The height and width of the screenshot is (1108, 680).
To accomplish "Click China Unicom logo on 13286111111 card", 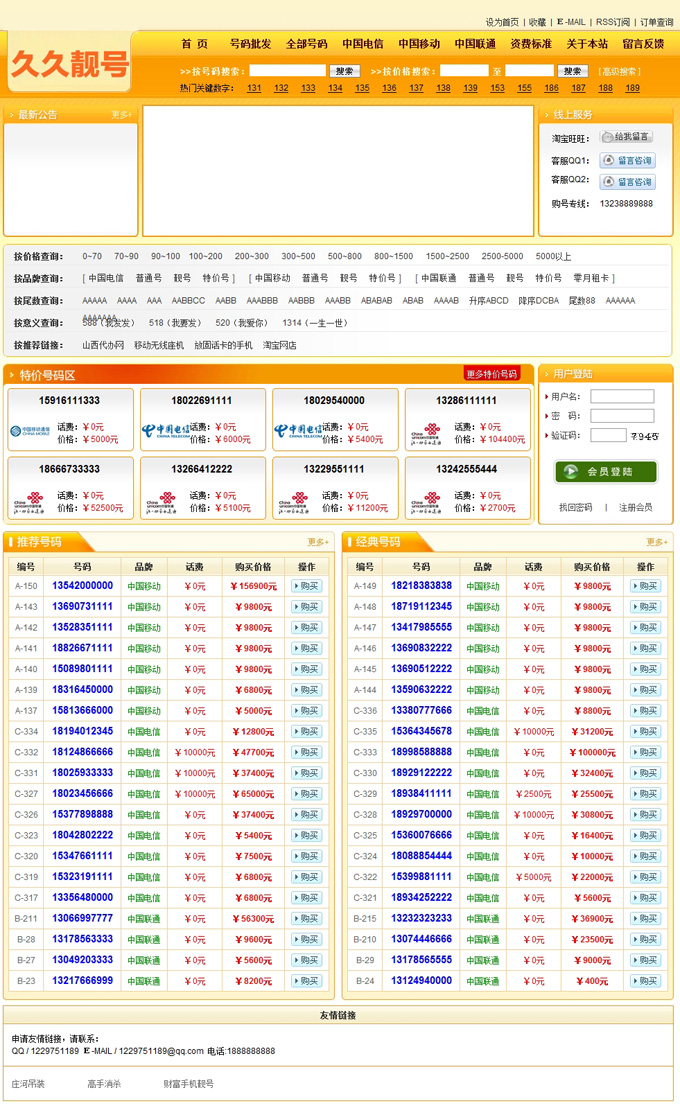I will click(426, 434).
